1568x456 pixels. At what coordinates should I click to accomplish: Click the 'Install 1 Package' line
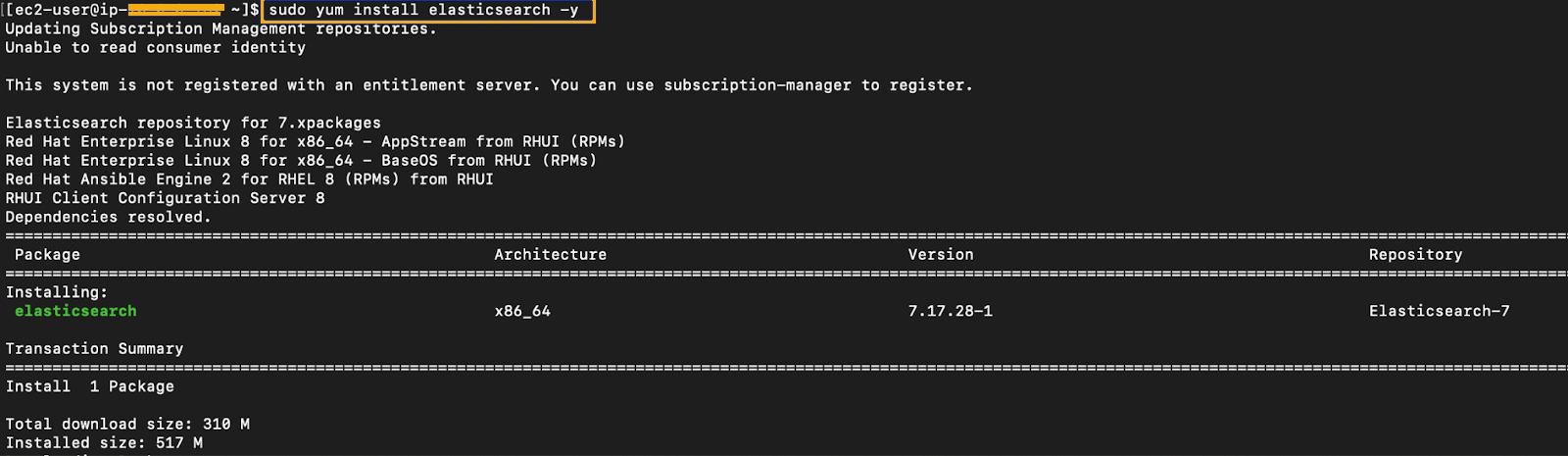(90, 386)
